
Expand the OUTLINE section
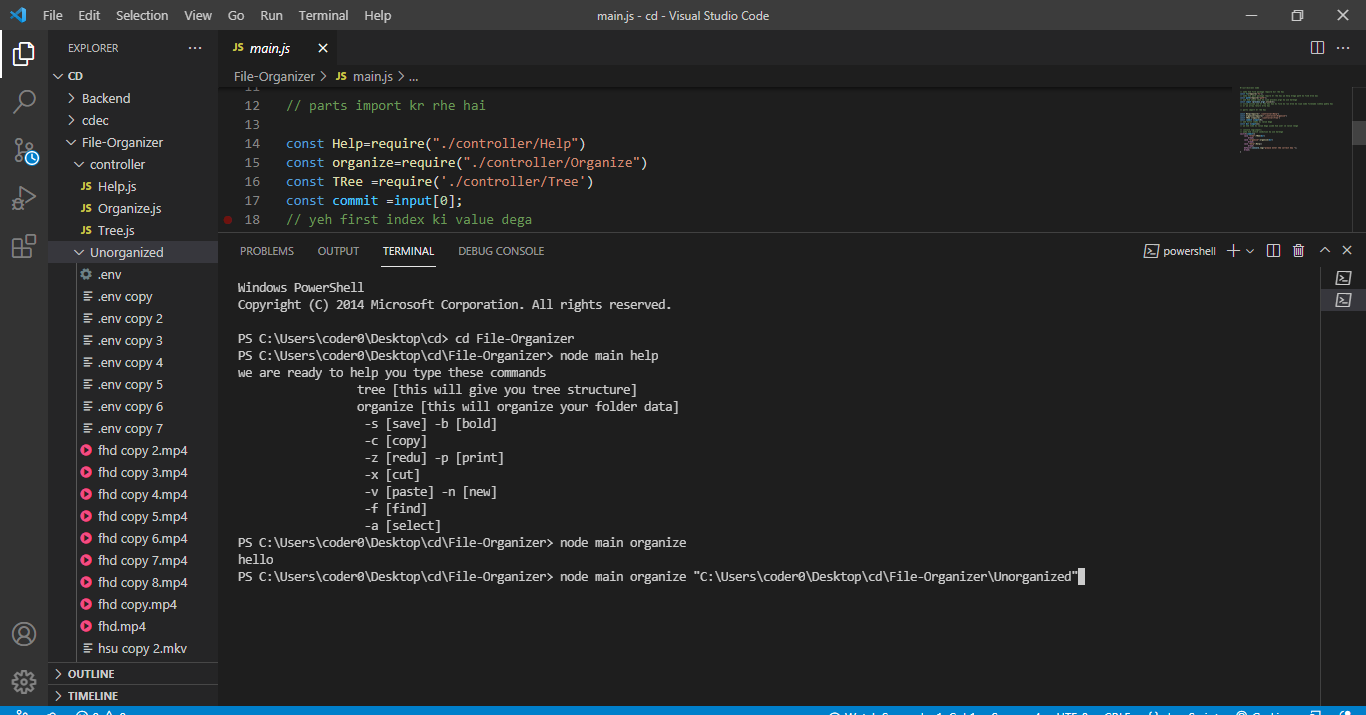pyautogui.click(x=133, y=674)
